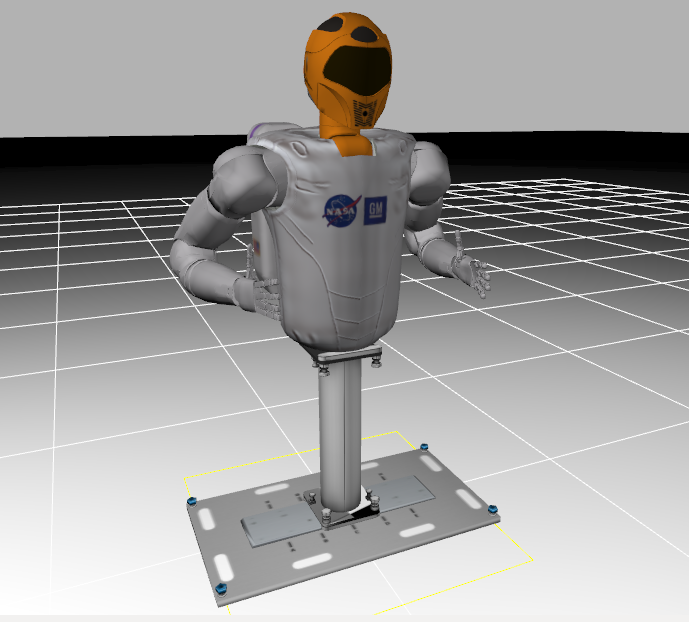Click the robot hand resting beside the torso
Viewport: 689px width, 622px height.
[264, 296]
